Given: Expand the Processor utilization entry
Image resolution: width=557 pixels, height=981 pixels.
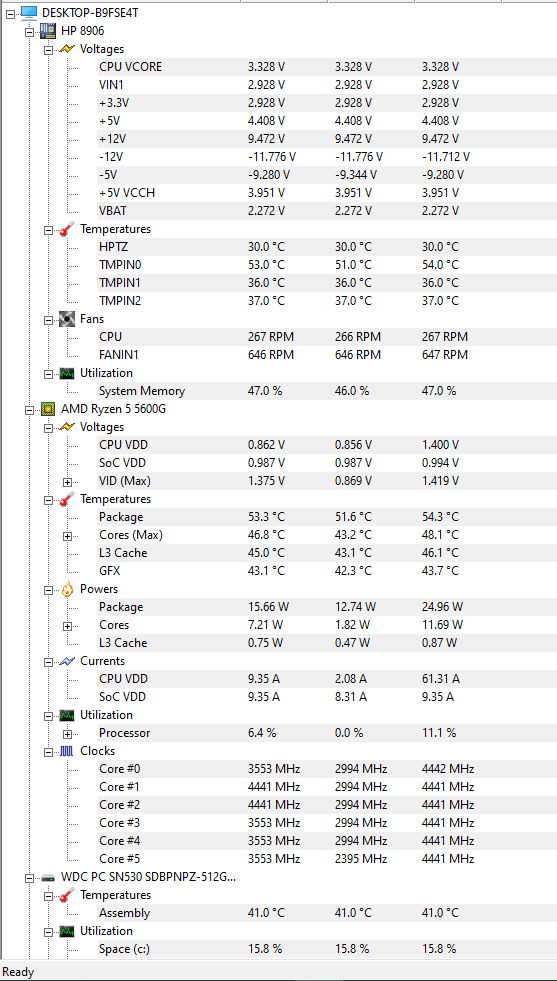Looking at the screenshot, I should coord(67,734).
